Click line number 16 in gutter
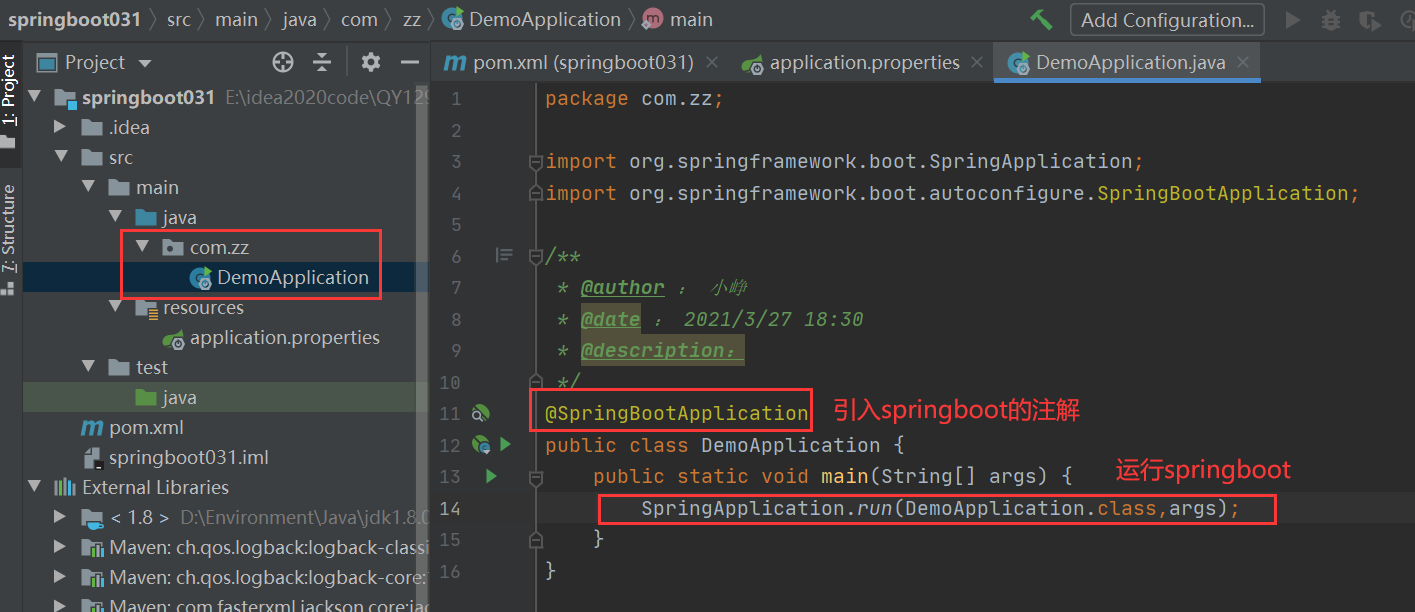Viewport: 1415px width, 612px height. pyautogui.click(x=450, y=571)
